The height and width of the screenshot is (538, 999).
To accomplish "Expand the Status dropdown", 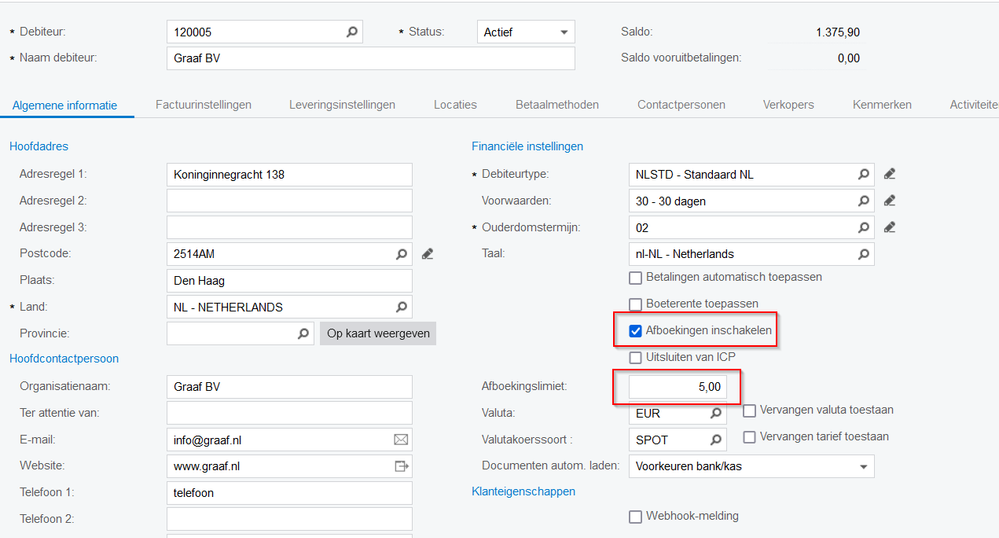I will [526, 32].
